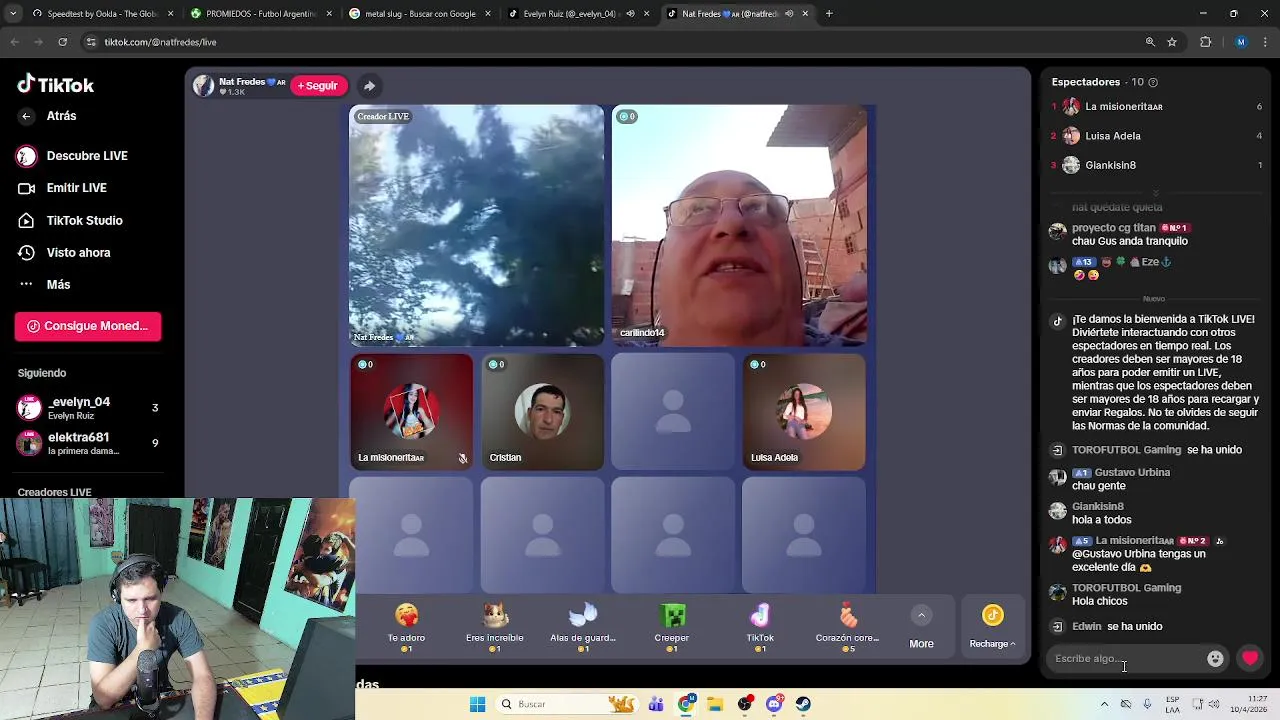Viewport: 1280px width, 720px height.
Task: Open Cristian guest tile
Action: coord(542,411)
